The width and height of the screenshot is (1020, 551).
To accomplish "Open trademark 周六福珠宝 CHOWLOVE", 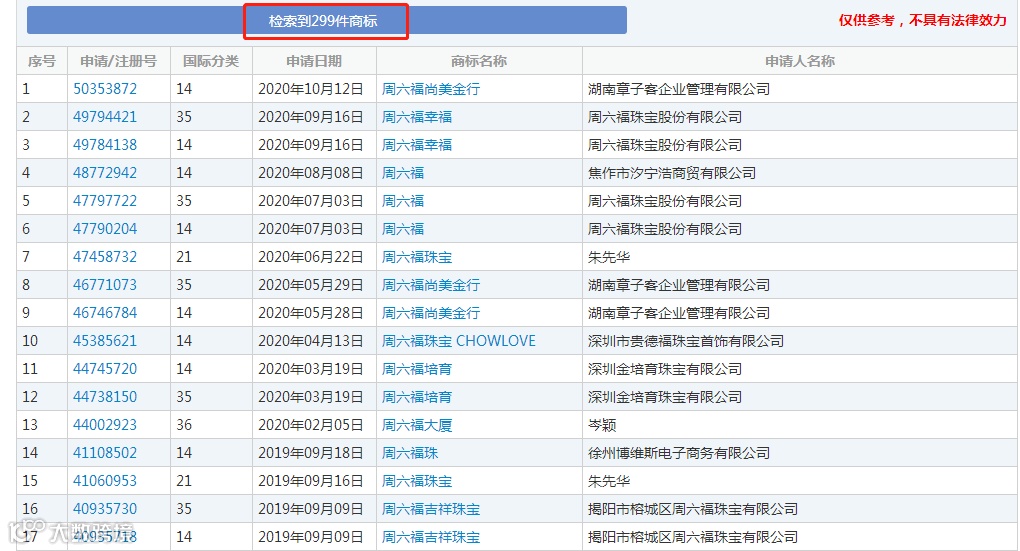I will coord(459,340).
